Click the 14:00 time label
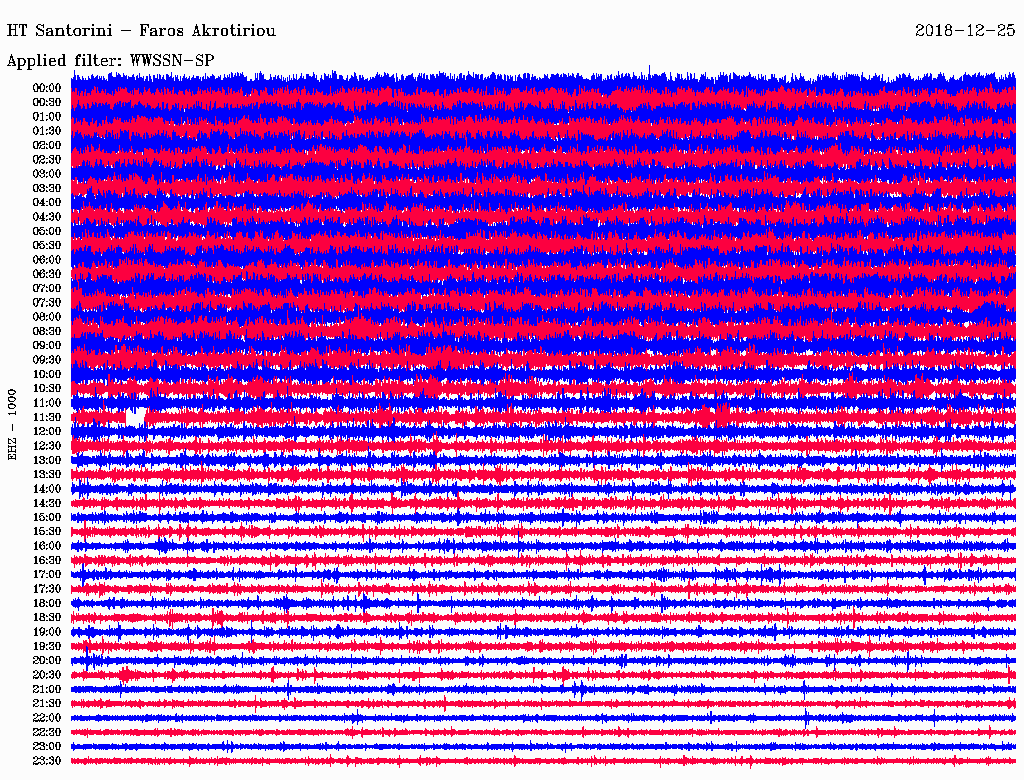This screenshot has width=1024, height=780. tap(47, 489)
